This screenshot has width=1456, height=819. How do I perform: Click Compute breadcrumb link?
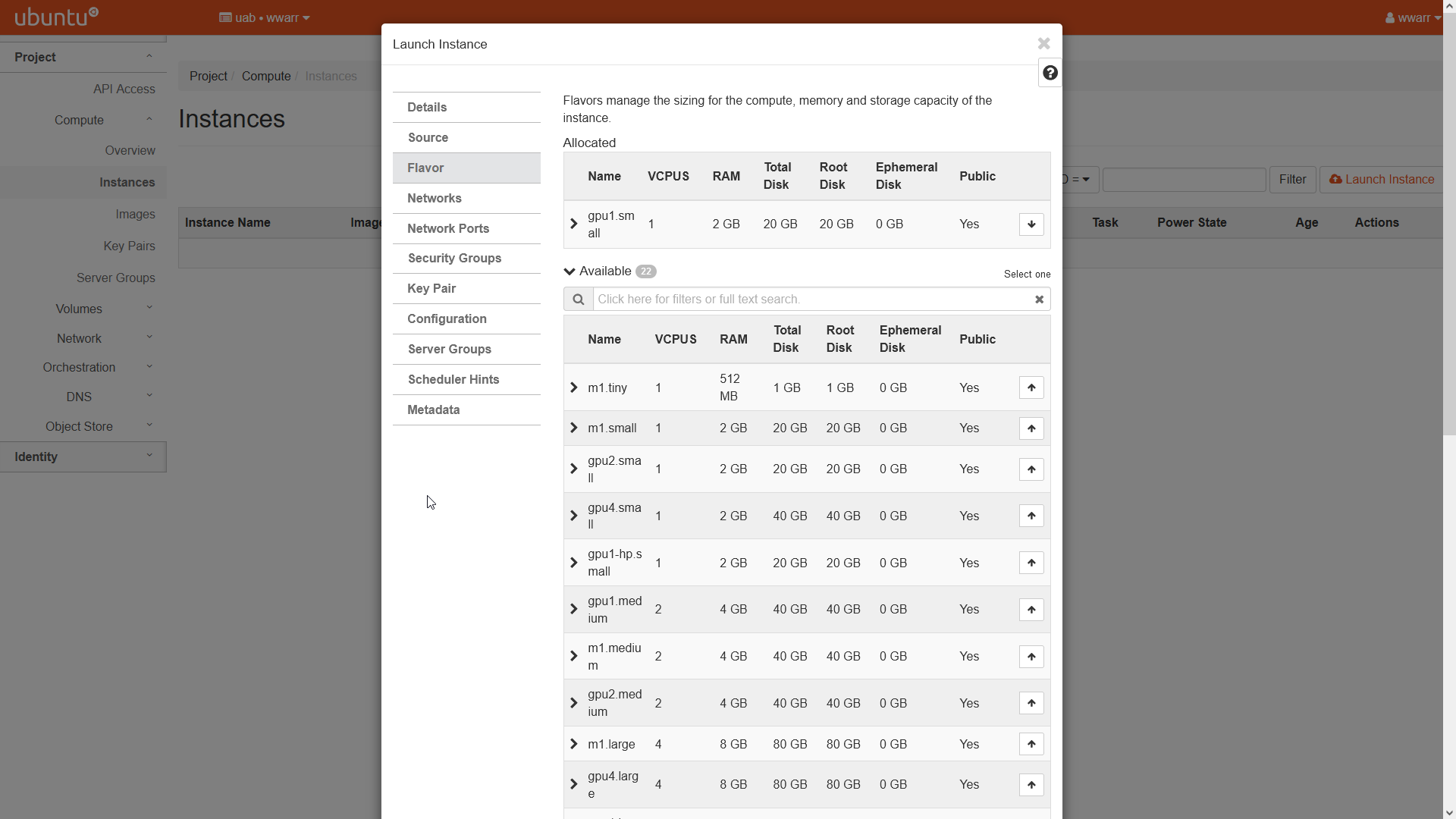click(266, 76)
